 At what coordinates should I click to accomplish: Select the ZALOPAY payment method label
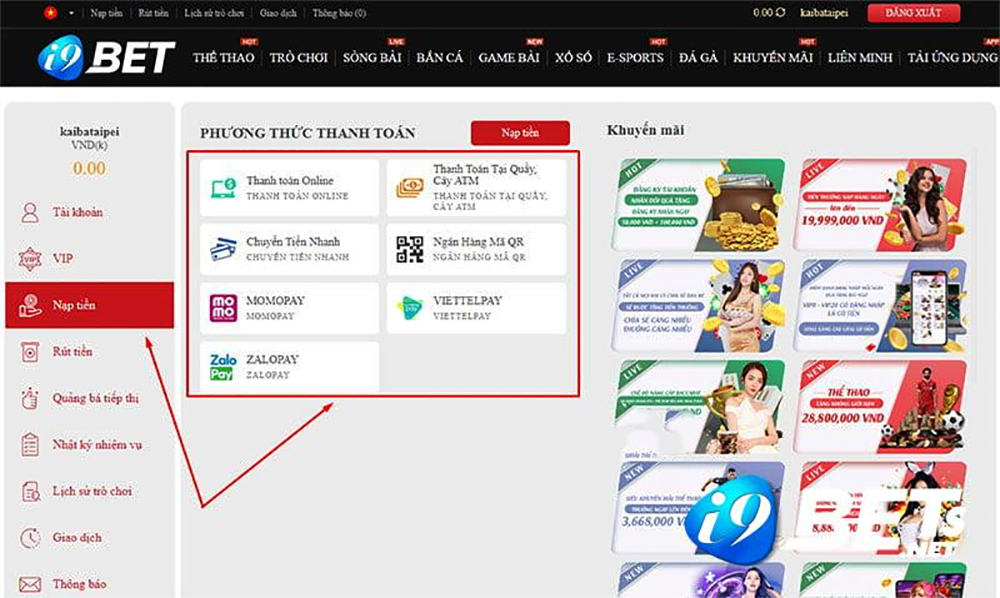click(x=272, y=360)
